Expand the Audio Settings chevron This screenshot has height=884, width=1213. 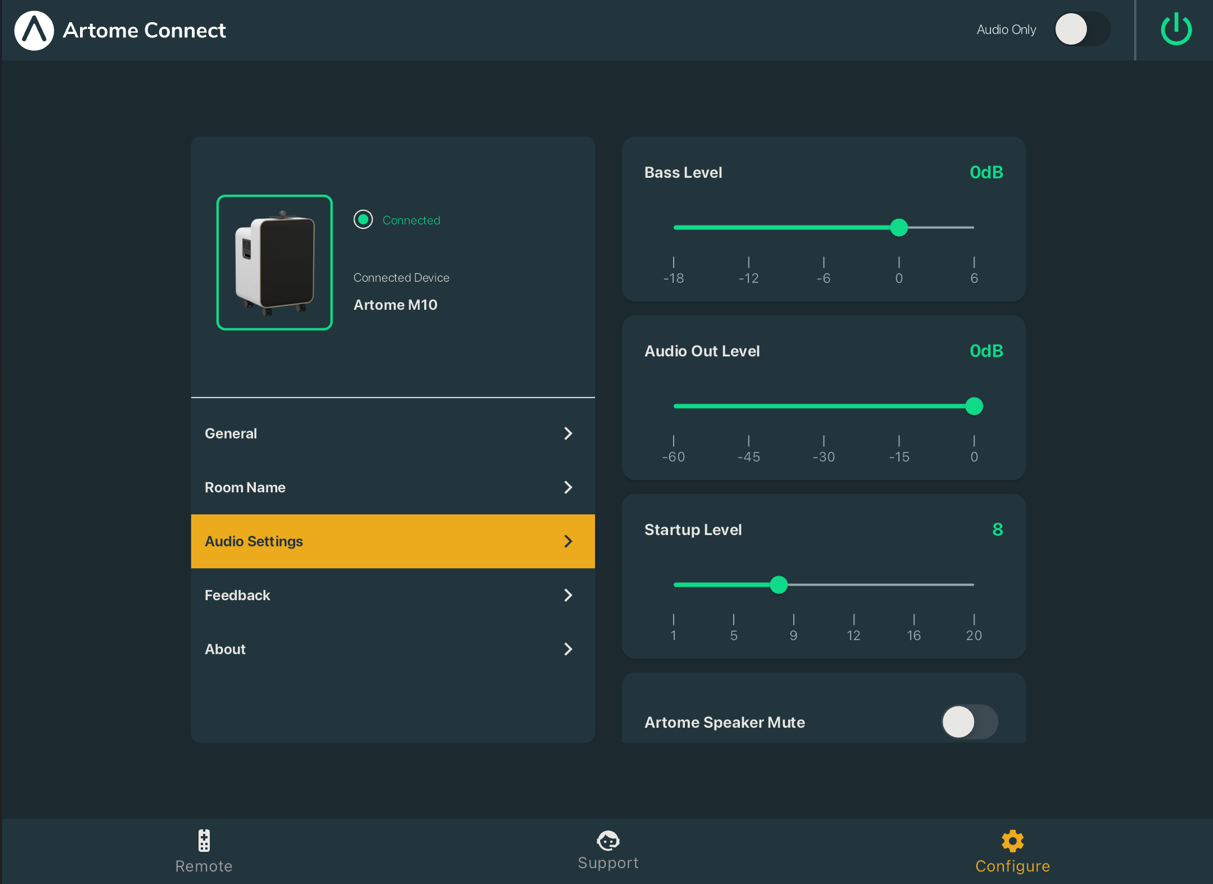(568, 541)
